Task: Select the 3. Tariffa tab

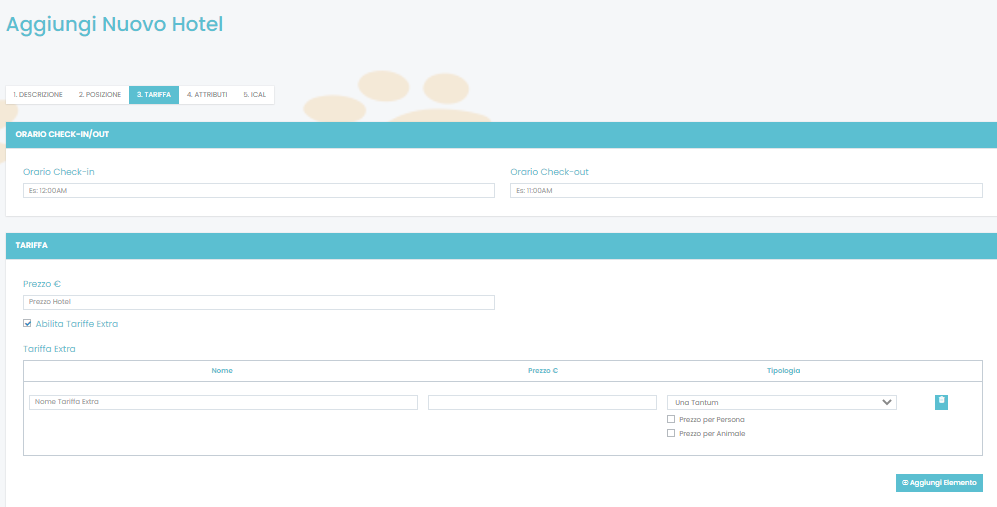Action: point(154,95)
